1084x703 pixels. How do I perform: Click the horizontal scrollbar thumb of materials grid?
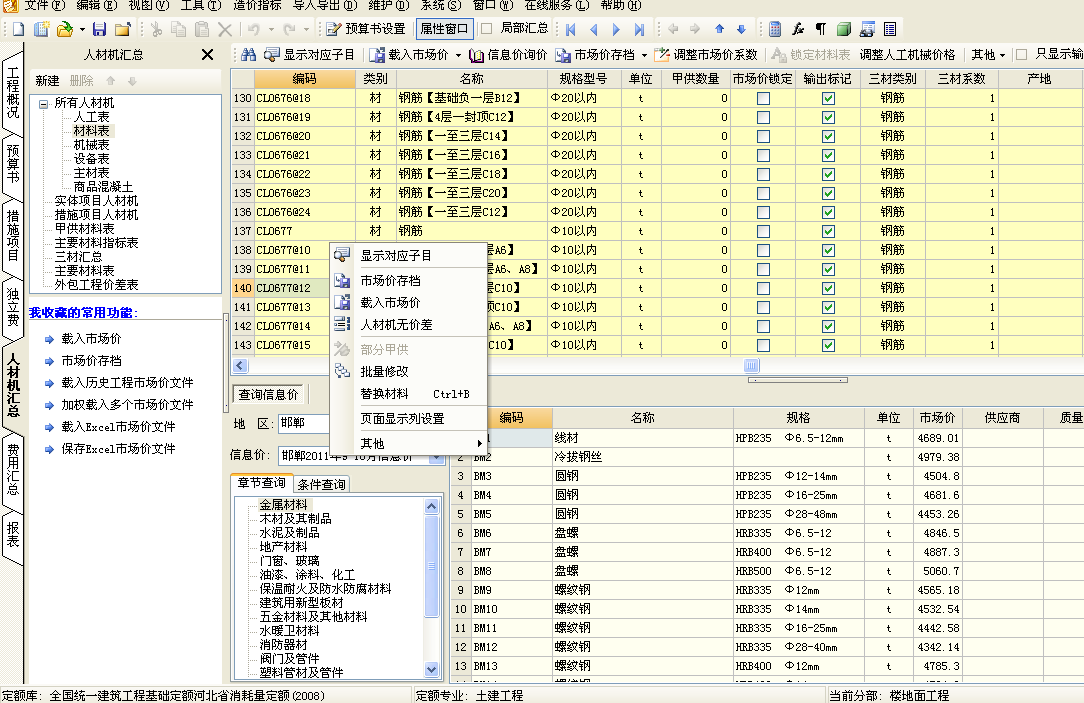point(751,366)
